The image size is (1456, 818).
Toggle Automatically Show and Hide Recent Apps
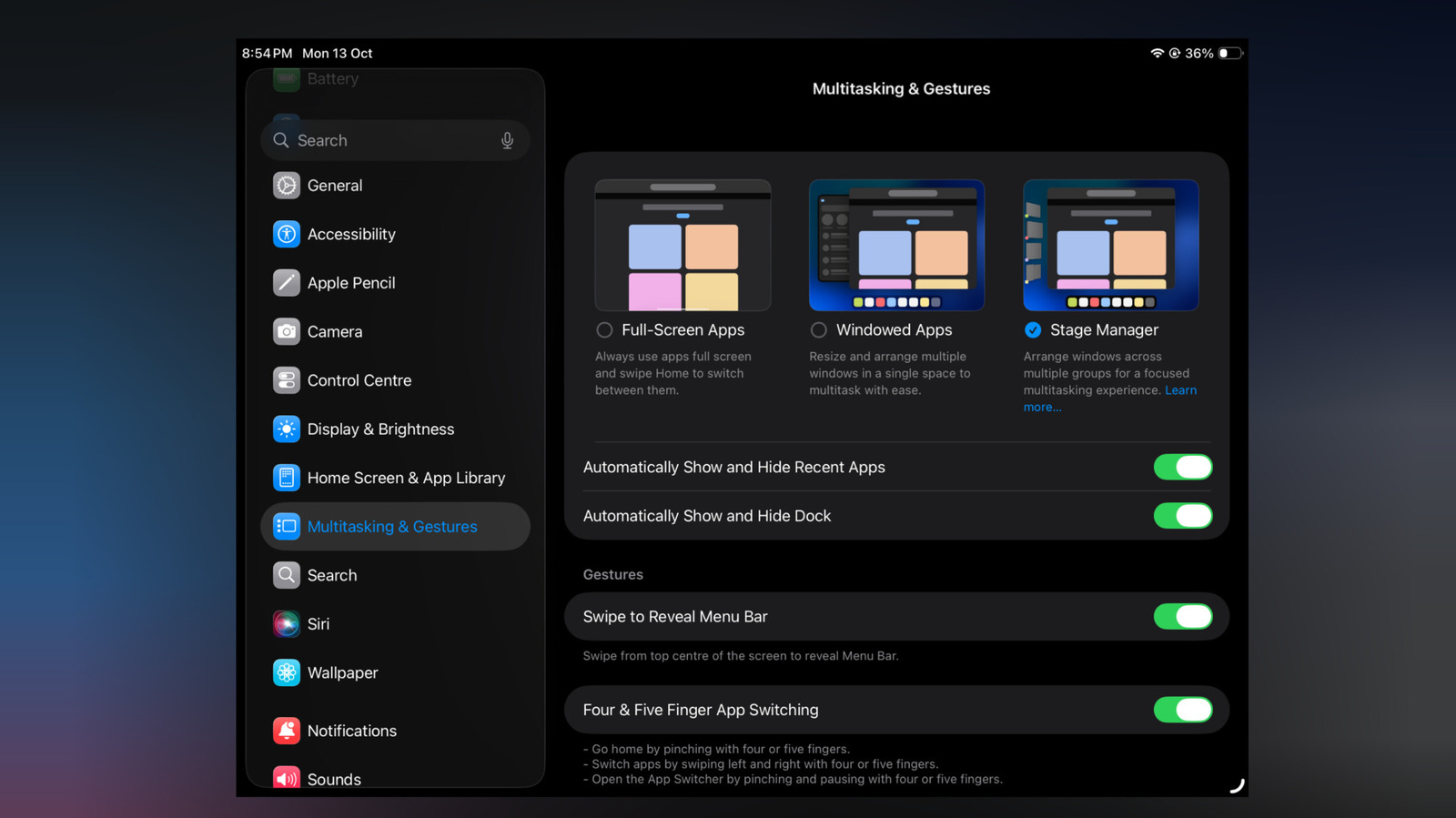coord(1182,468)
